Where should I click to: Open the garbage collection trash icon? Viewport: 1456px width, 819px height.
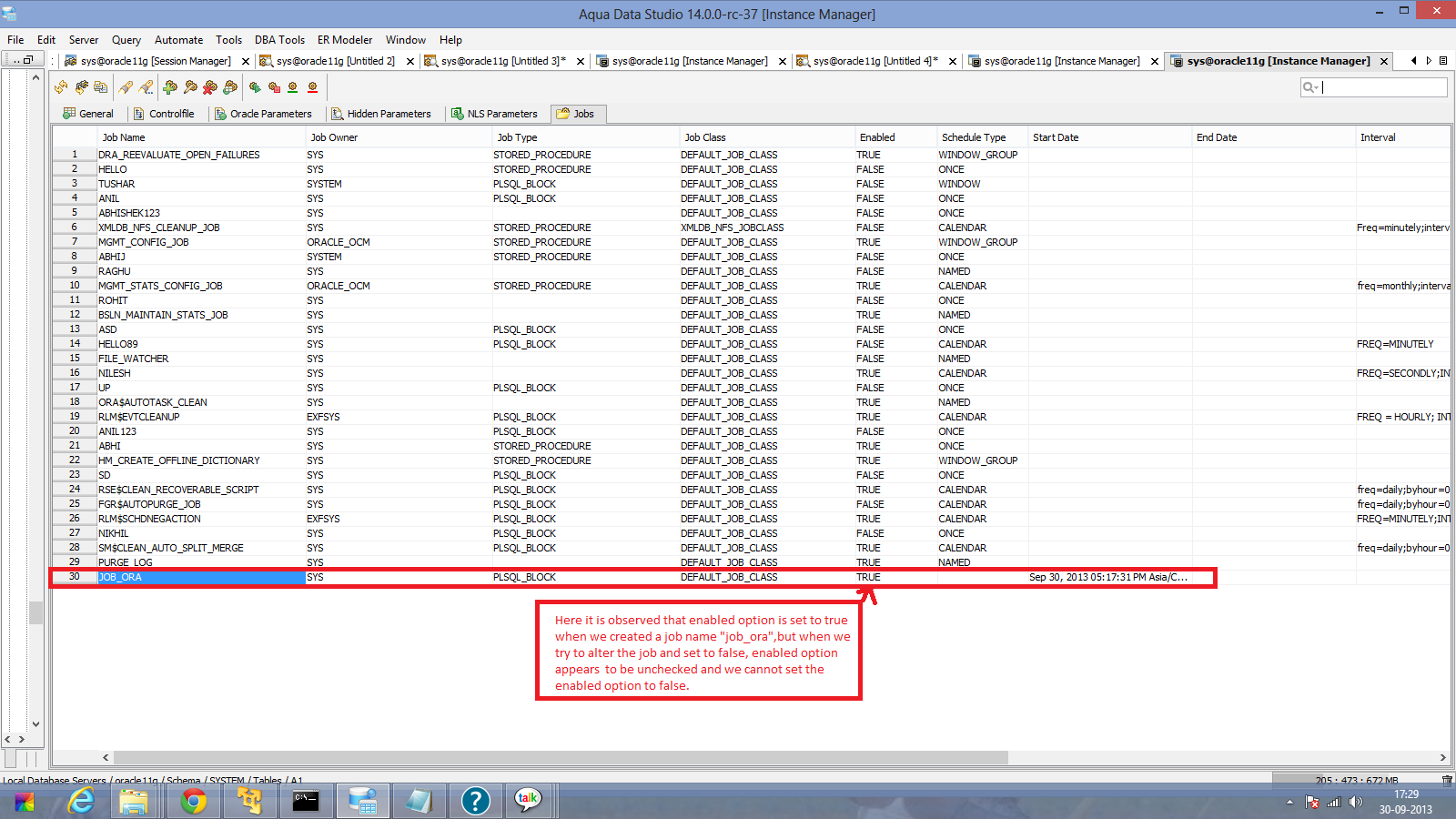(x=1447, y=780)
